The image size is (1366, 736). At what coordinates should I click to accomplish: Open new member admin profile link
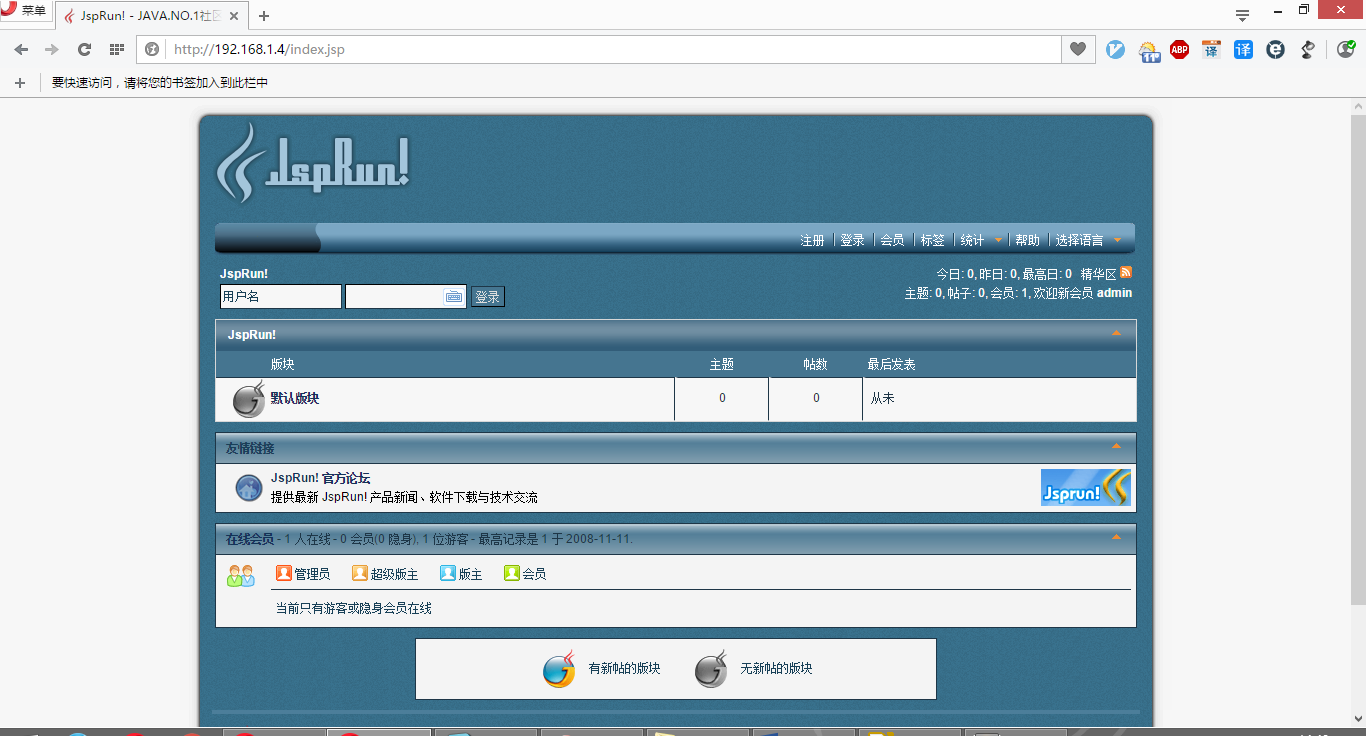(x=1114, y=293)
